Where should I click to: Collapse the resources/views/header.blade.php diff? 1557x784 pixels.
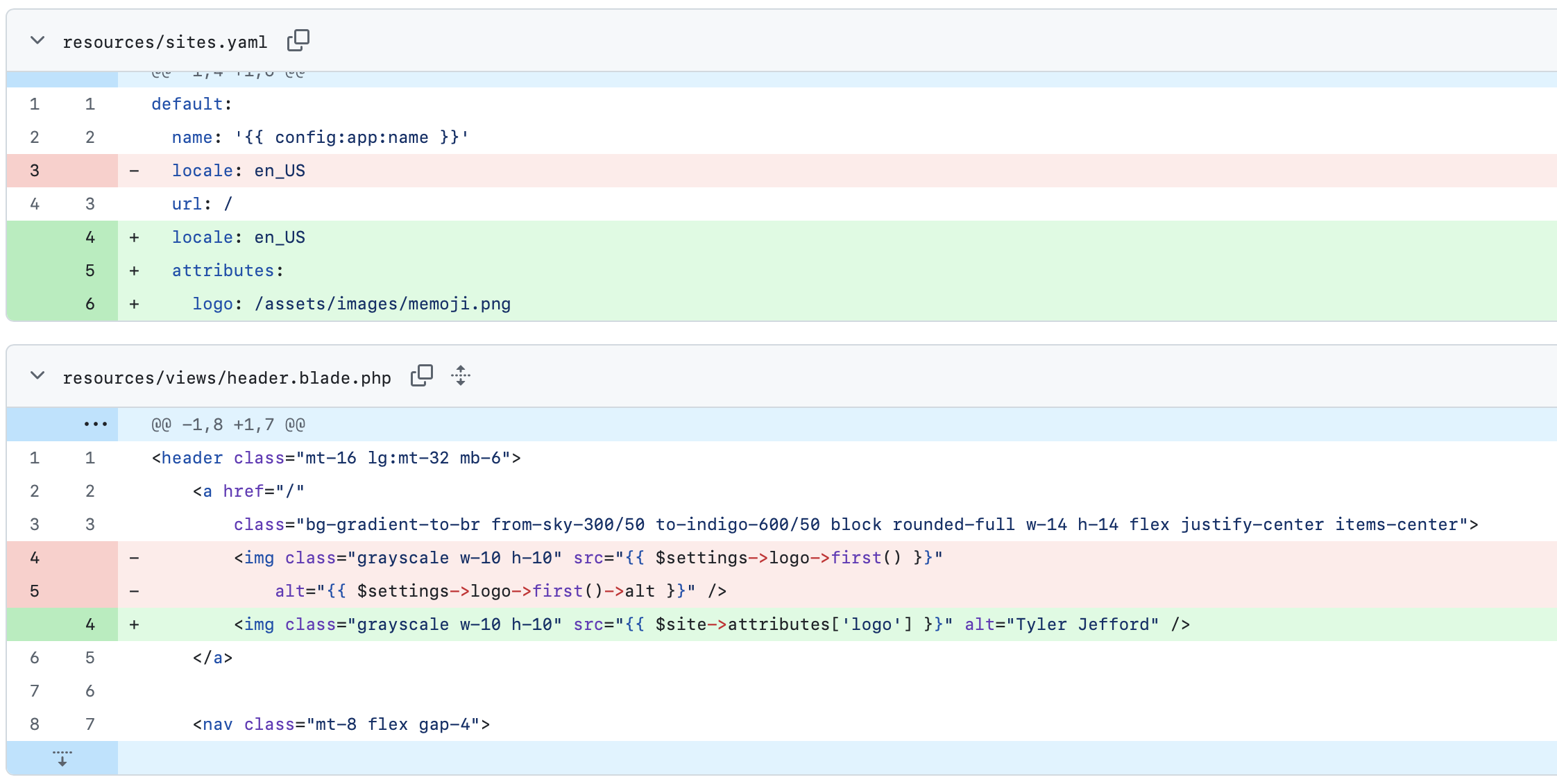[x=37, y=376]
